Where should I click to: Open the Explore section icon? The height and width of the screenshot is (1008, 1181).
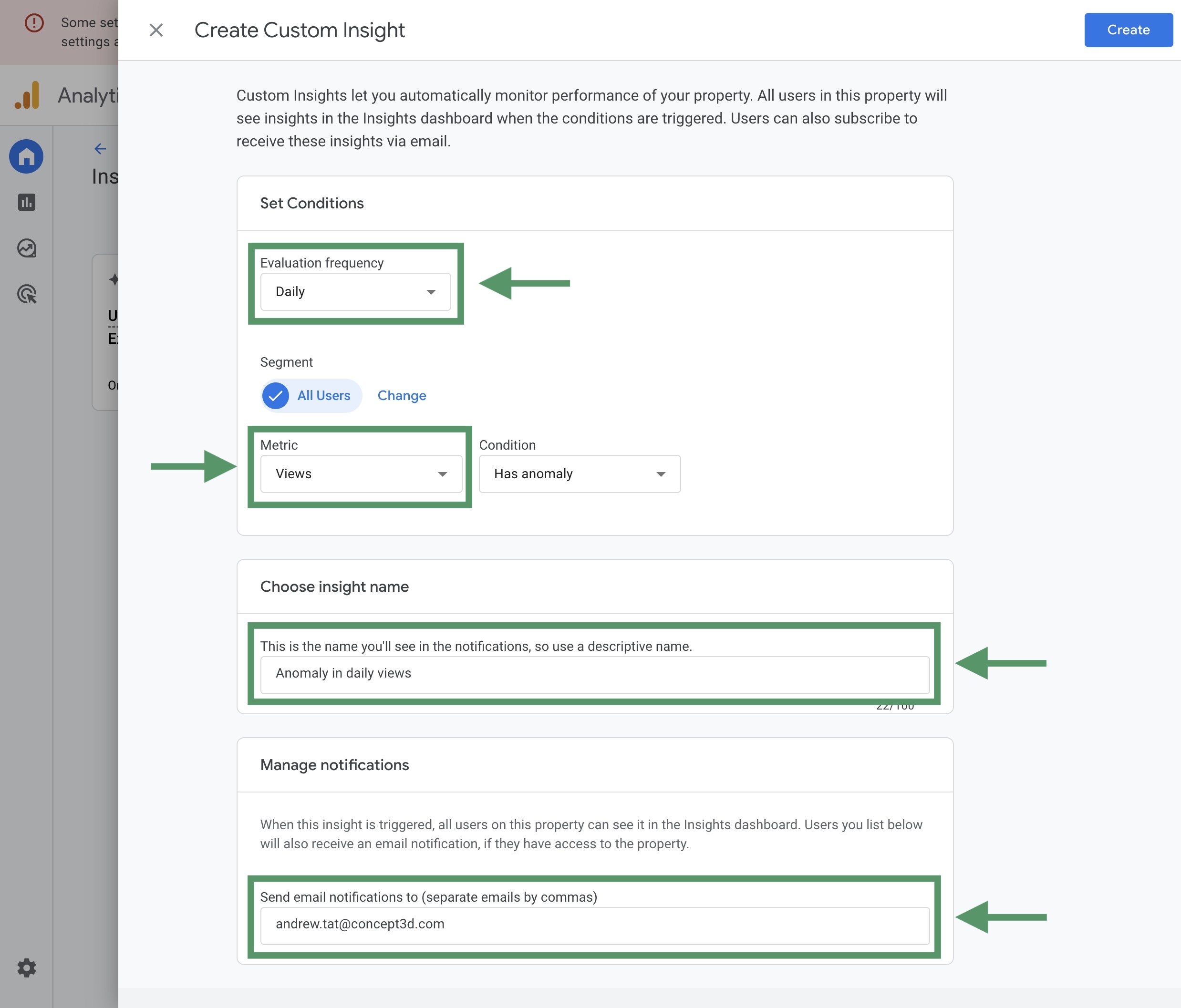26,248
